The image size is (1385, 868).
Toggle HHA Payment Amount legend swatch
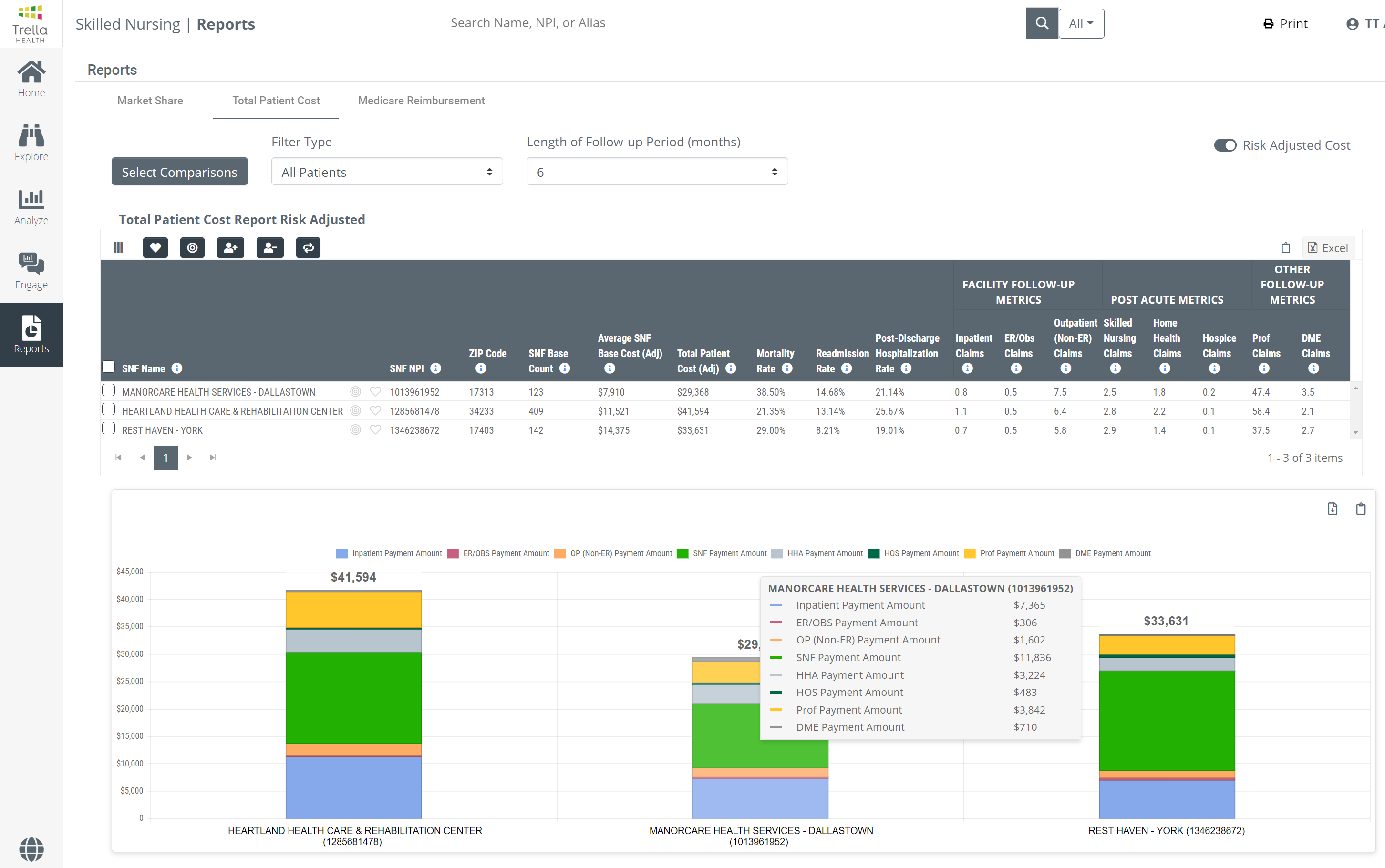[776, 553]
